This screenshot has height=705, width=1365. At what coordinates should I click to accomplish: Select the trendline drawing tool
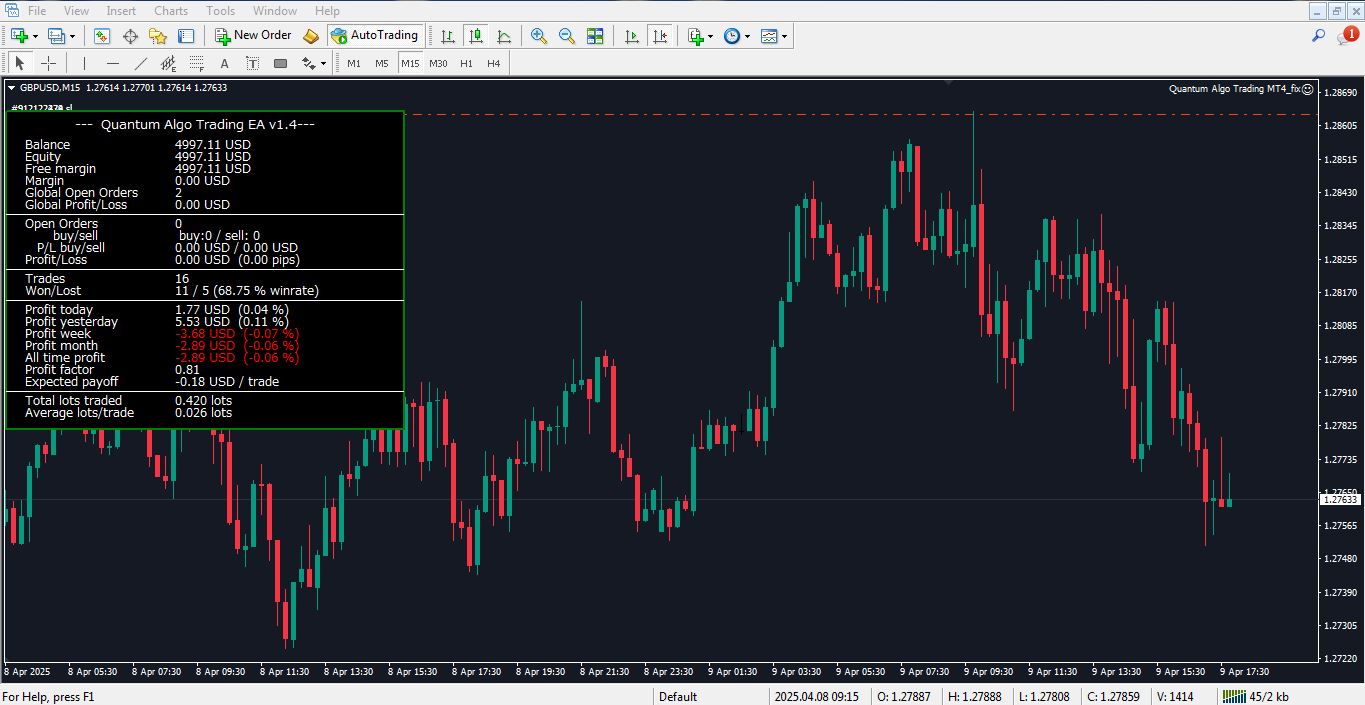[141, 63]
